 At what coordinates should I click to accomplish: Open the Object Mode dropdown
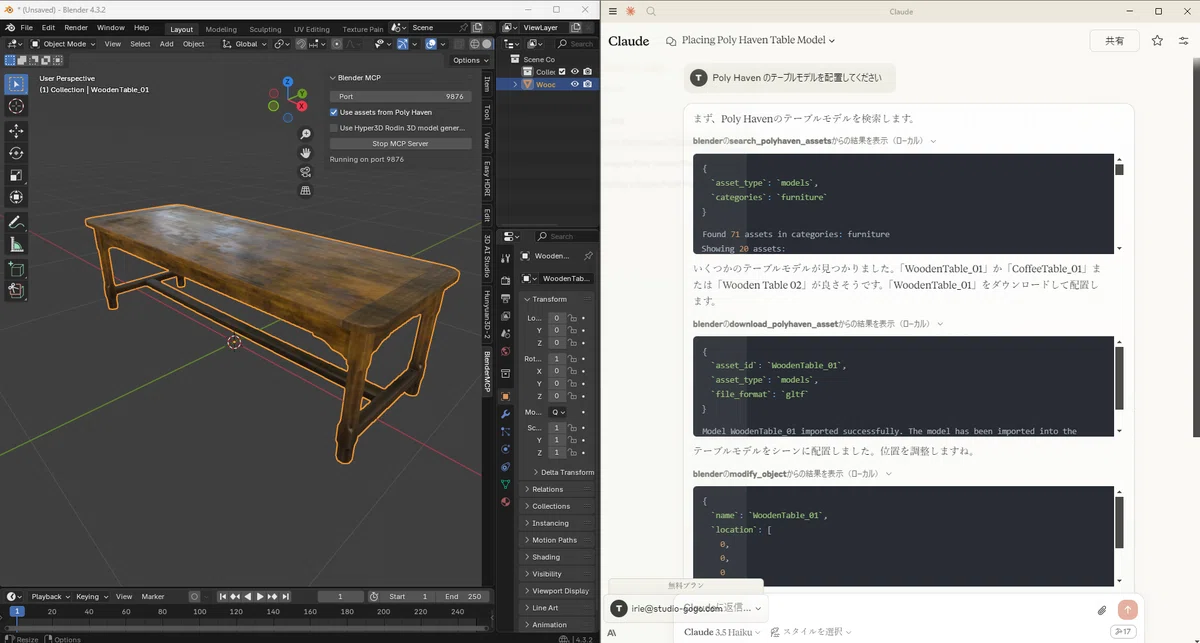pos(63,44)
